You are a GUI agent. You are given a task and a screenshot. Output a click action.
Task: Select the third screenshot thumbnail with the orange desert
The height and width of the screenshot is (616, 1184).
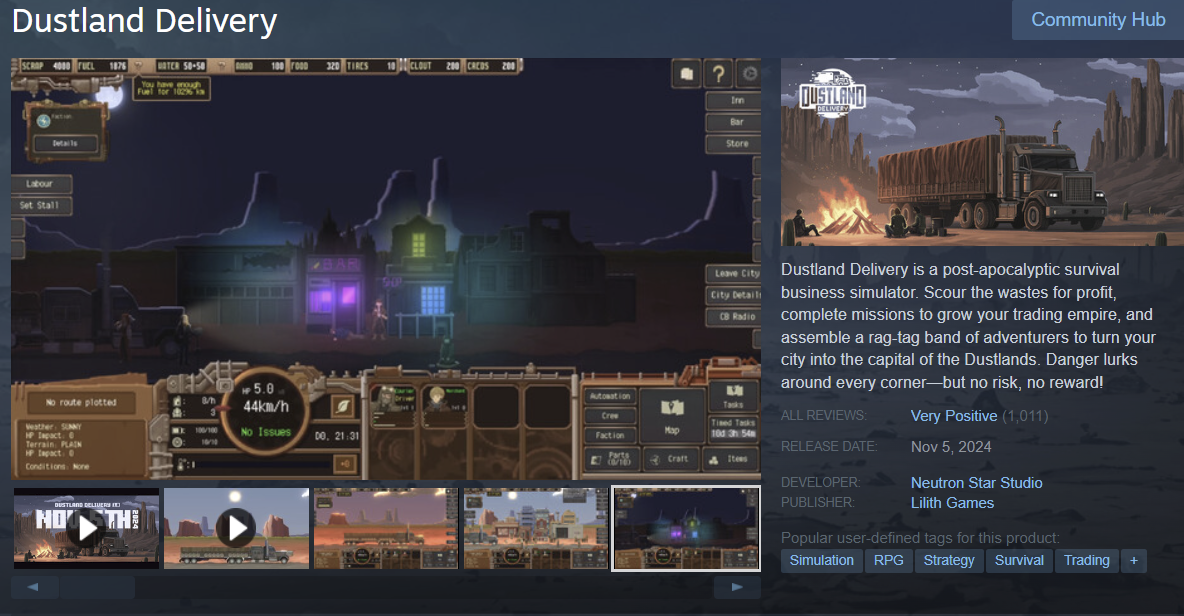coord(386,528)
